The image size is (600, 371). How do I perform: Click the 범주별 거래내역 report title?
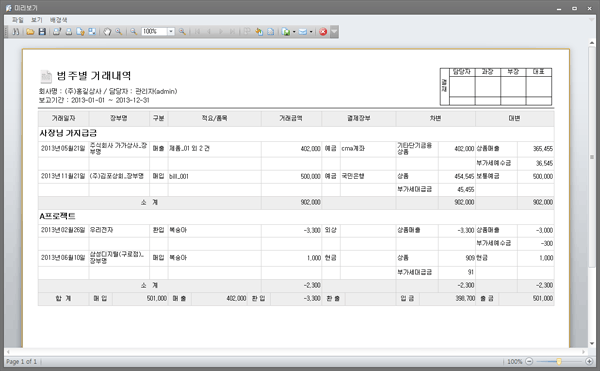[94, 75]
